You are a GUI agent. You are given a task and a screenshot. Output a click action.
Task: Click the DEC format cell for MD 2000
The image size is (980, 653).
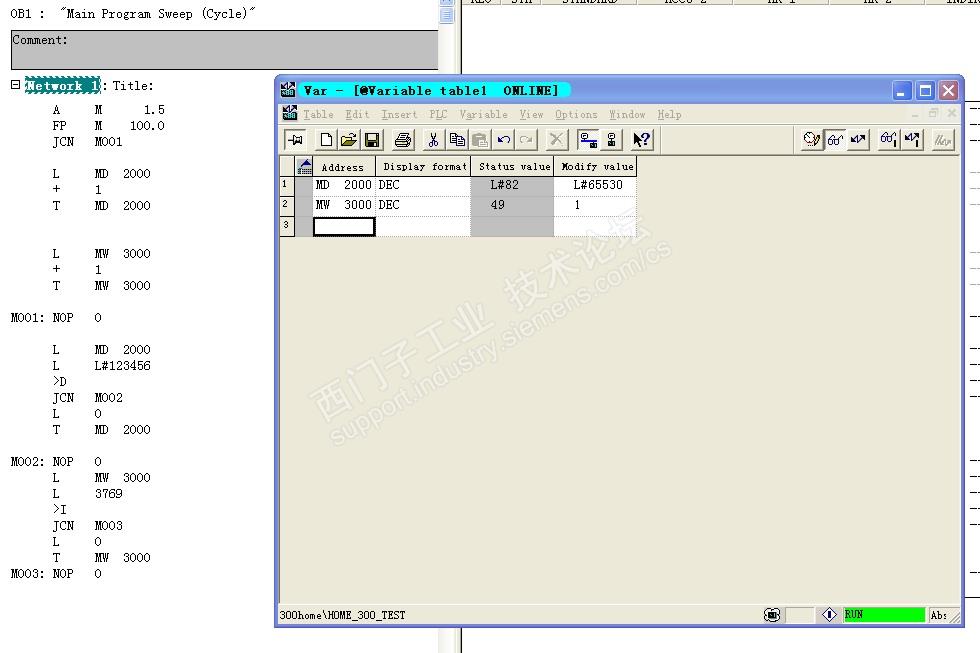tap(423, 186)
